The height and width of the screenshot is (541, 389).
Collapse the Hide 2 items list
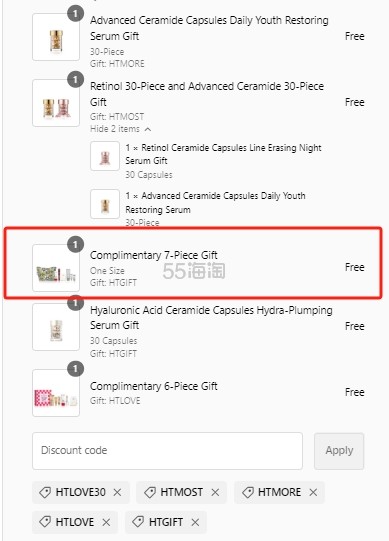[x=120, y=129]
